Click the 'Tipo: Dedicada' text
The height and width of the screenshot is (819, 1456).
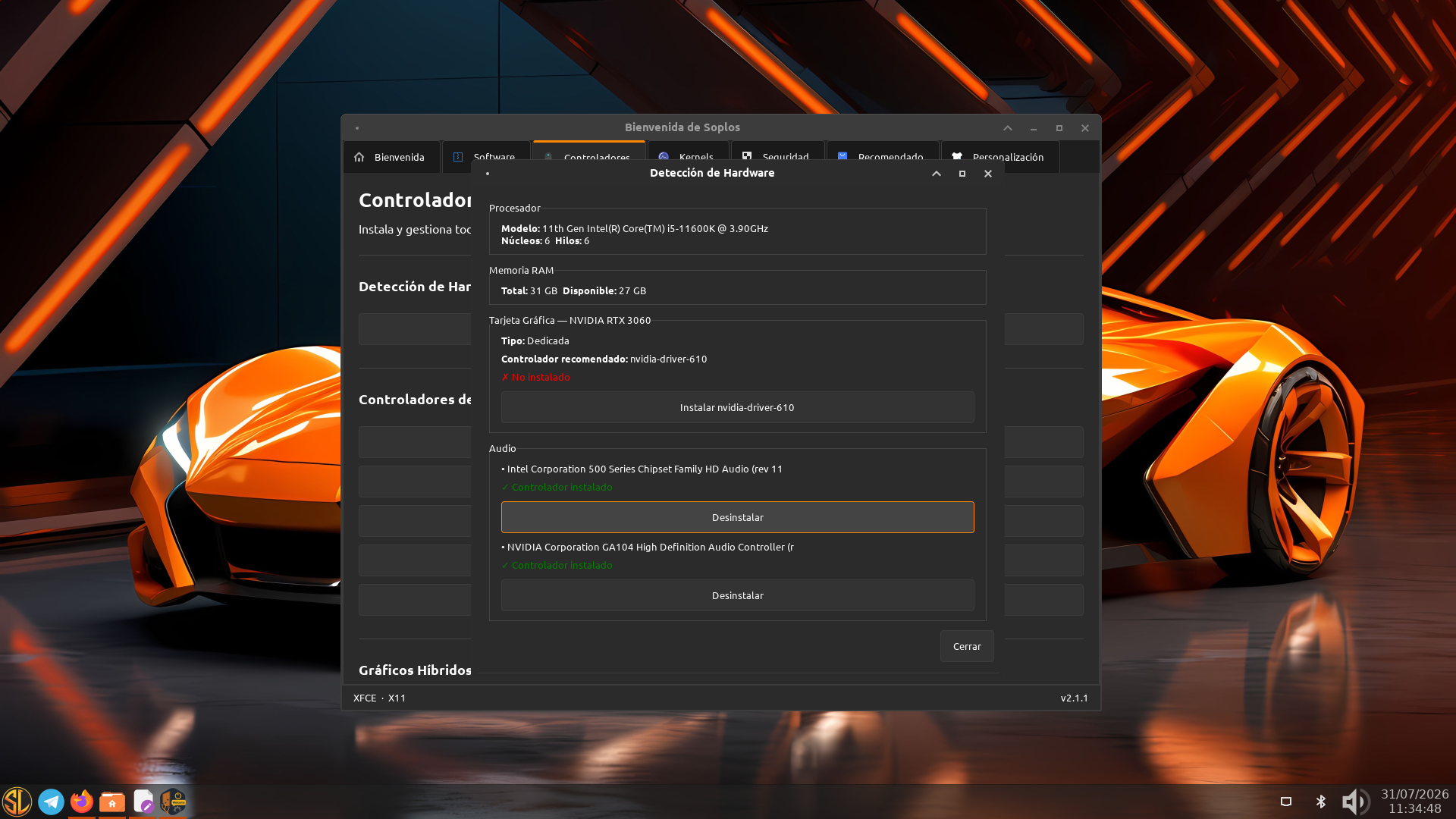tap(535, 341)
